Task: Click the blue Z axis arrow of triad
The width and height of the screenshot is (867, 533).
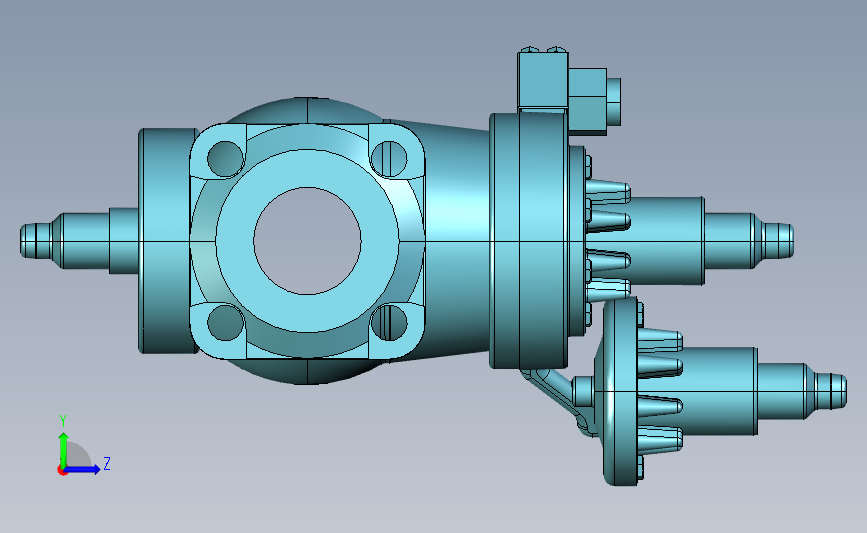Action: coord(83,469)
